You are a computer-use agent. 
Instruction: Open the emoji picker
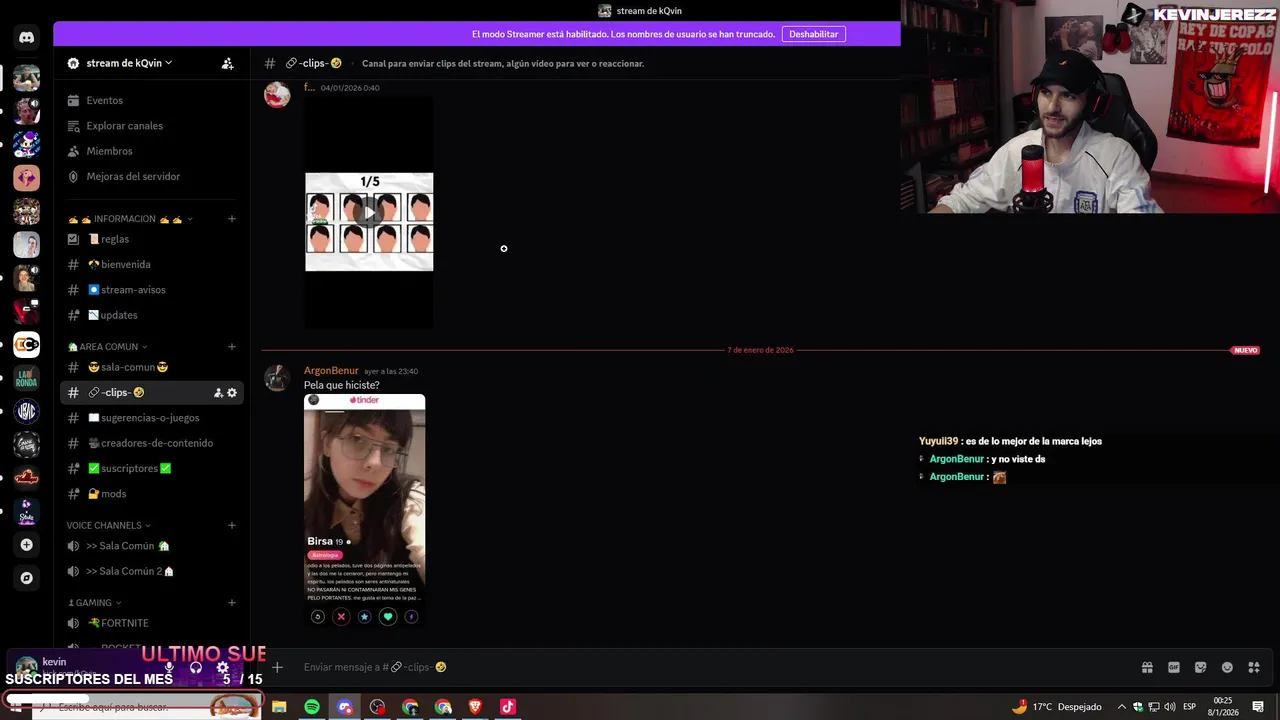[x=1227, y=667]
